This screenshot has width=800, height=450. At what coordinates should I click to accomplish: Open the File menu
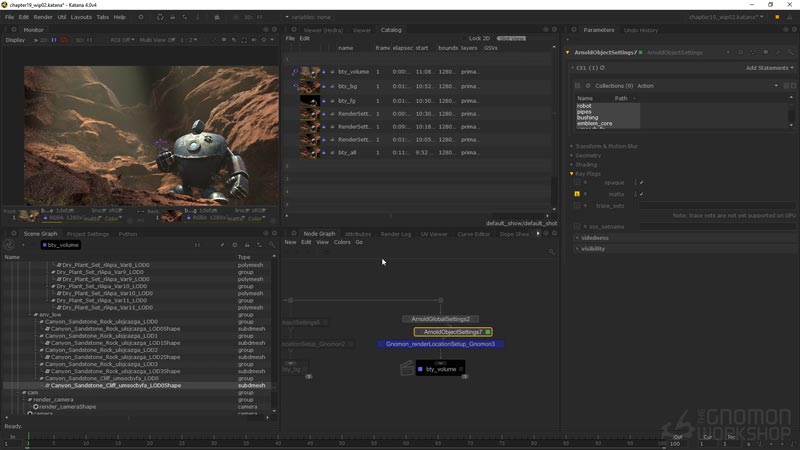point(9,17)
